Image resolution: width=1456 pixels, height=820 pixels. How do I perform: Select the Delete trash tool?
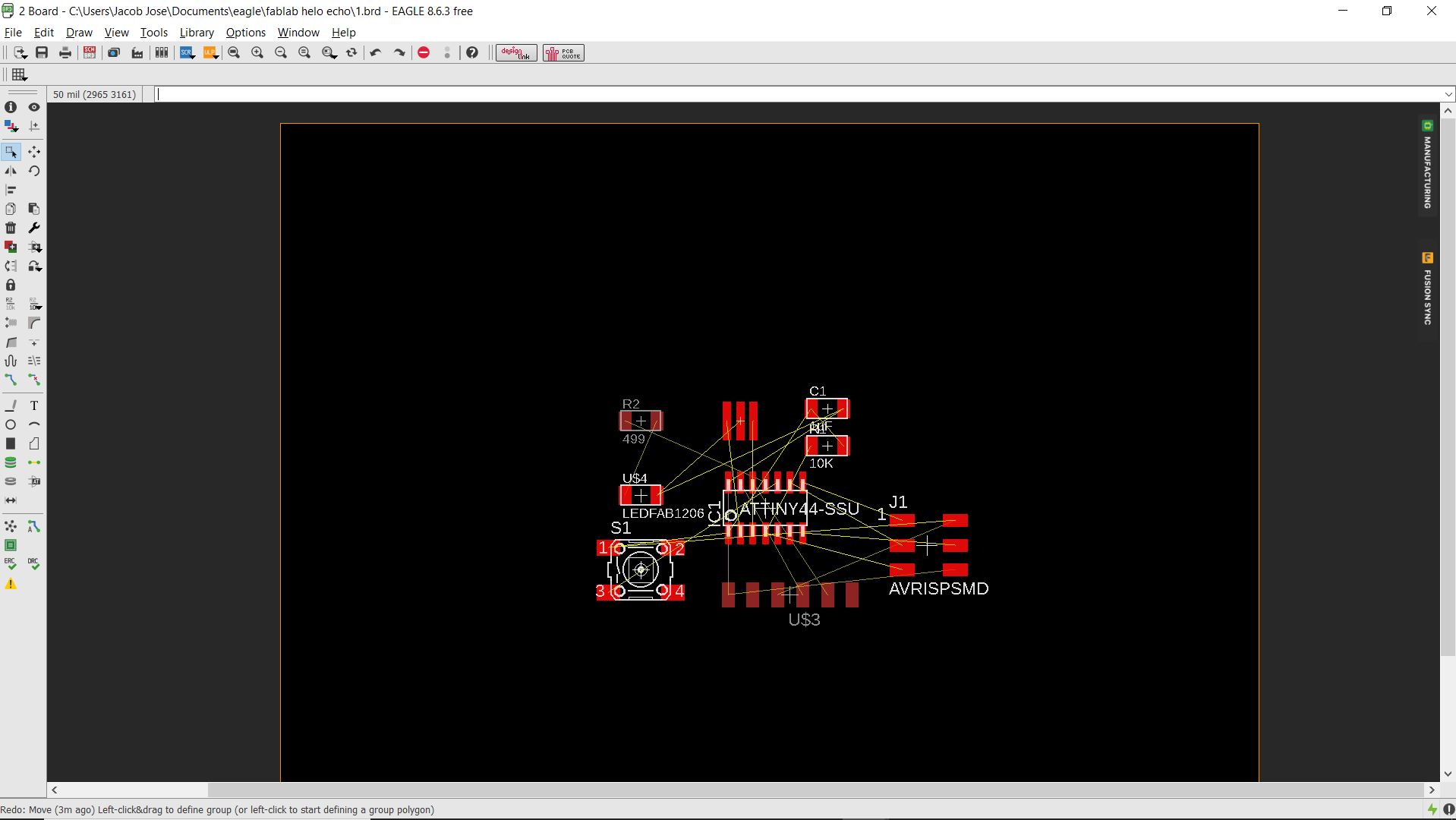[x=11, y=228]
